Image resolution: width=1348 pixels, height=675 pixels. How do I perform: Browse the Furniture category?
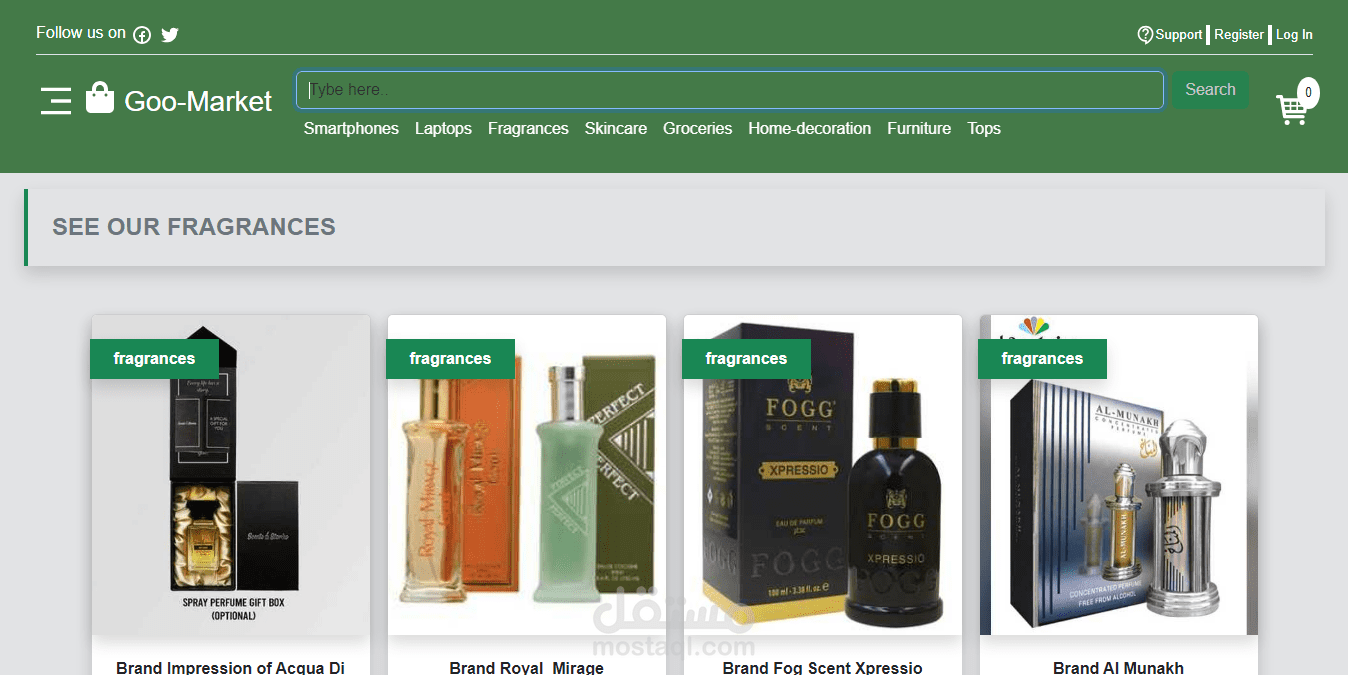pos(919,128)
